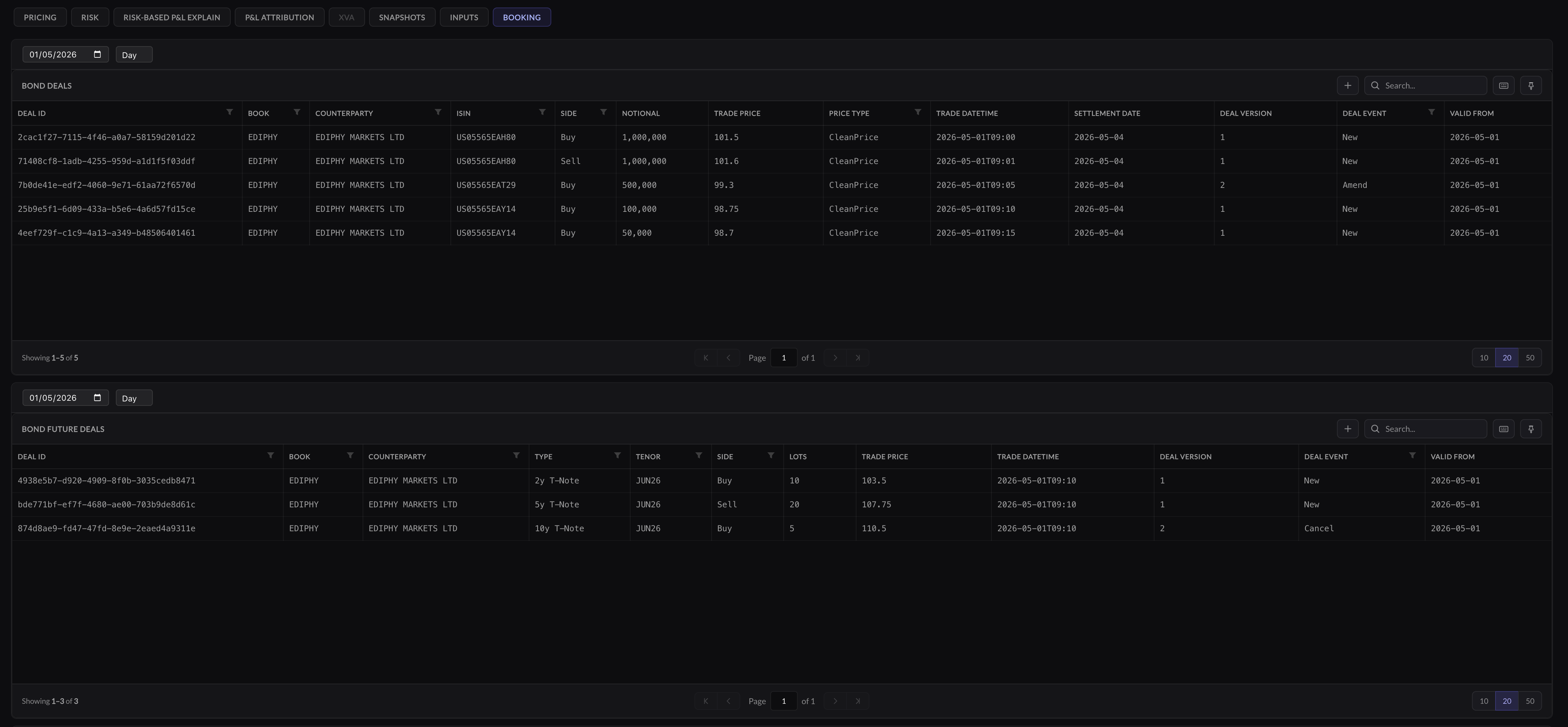Open Day period dropdown above Bond Future Deals

click(x=134, y=398)
